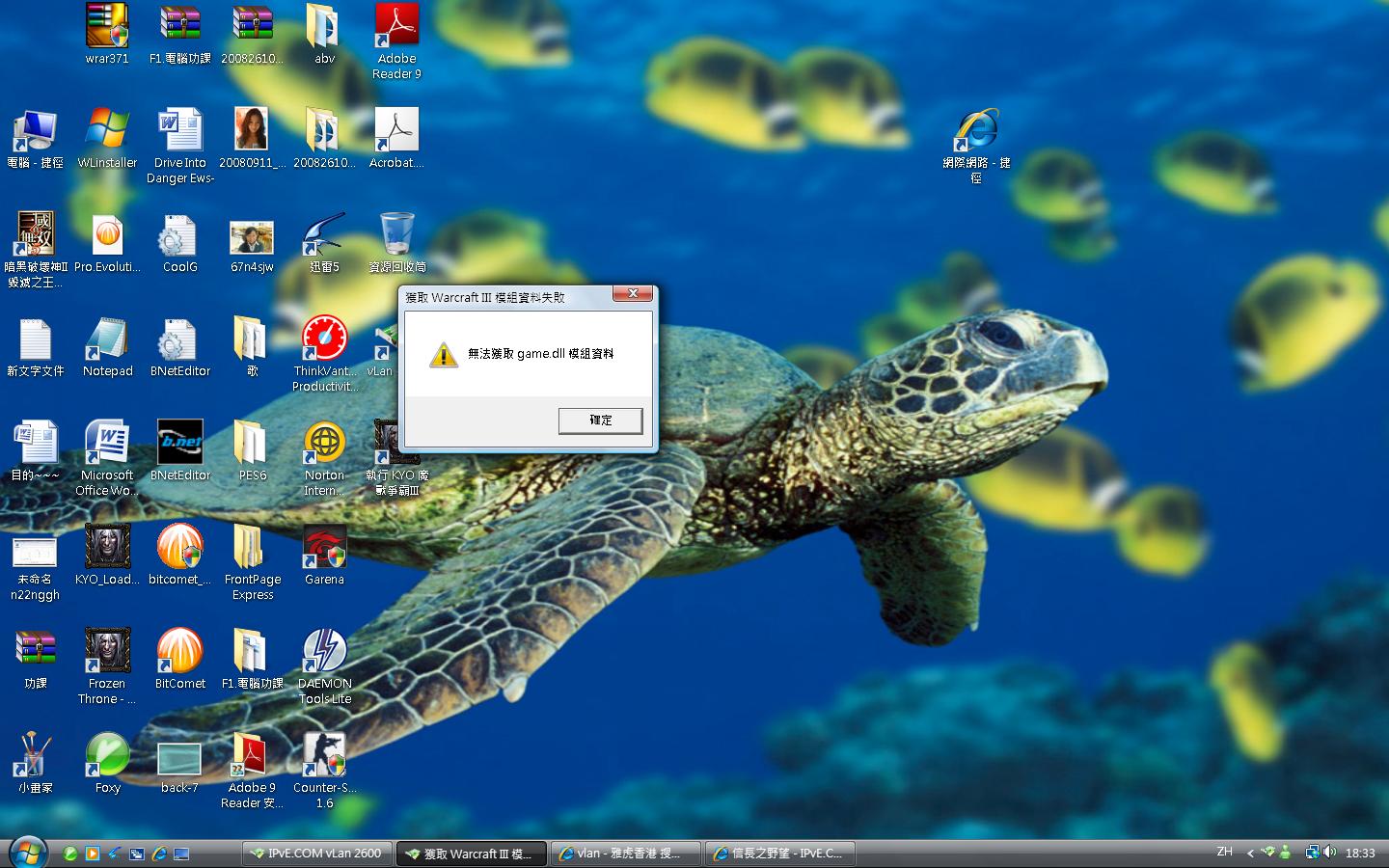Screen dimensions: 1389x868
Task: Select the Adobe Reader 9 desktop icon
Action: (396, 28)
